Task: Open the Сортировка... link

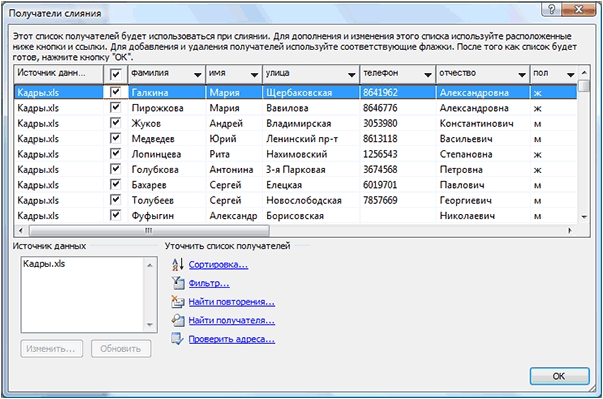Action: pyautogui.click(x=218, y=264)
